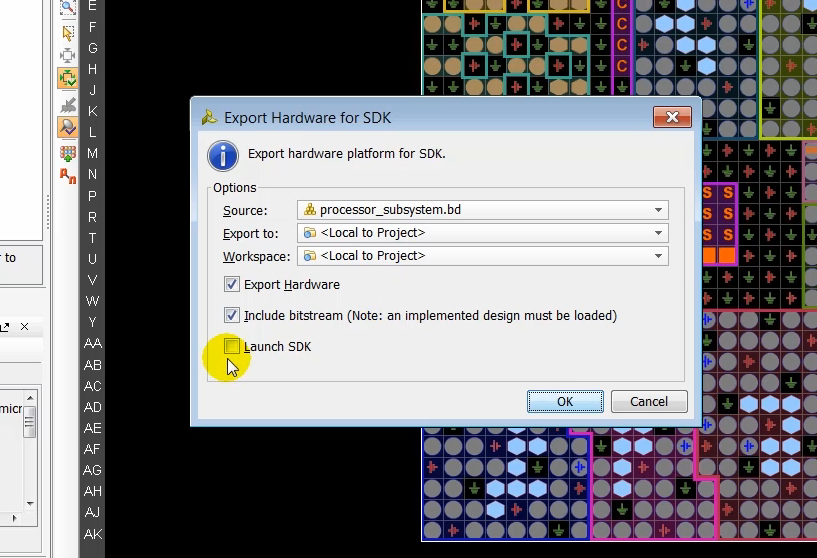Click scrollbar up arrow in left list
This screenshot has height=558, width=817.
(30, 398)
